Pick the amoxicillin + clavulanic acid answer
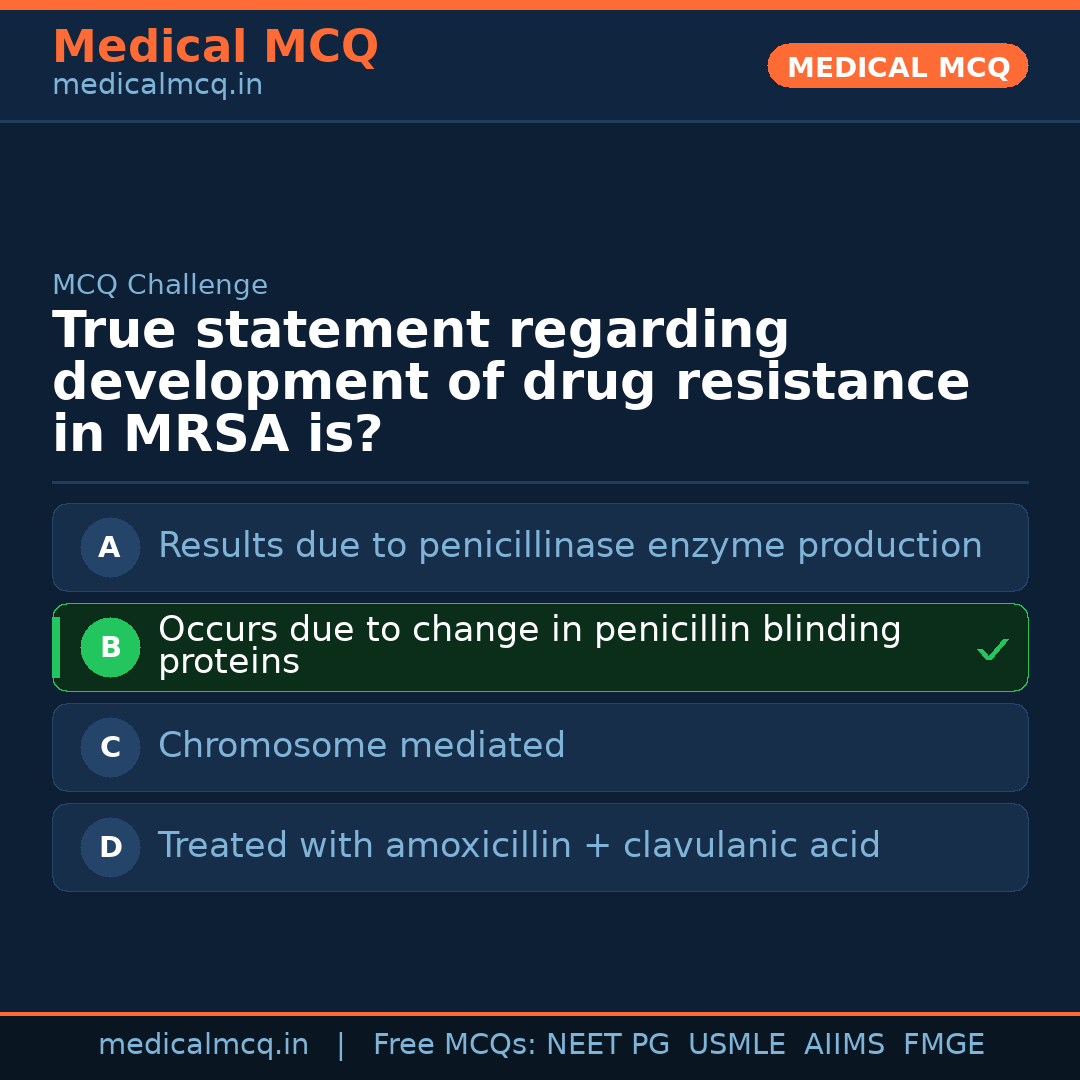 tap(519, 846)
